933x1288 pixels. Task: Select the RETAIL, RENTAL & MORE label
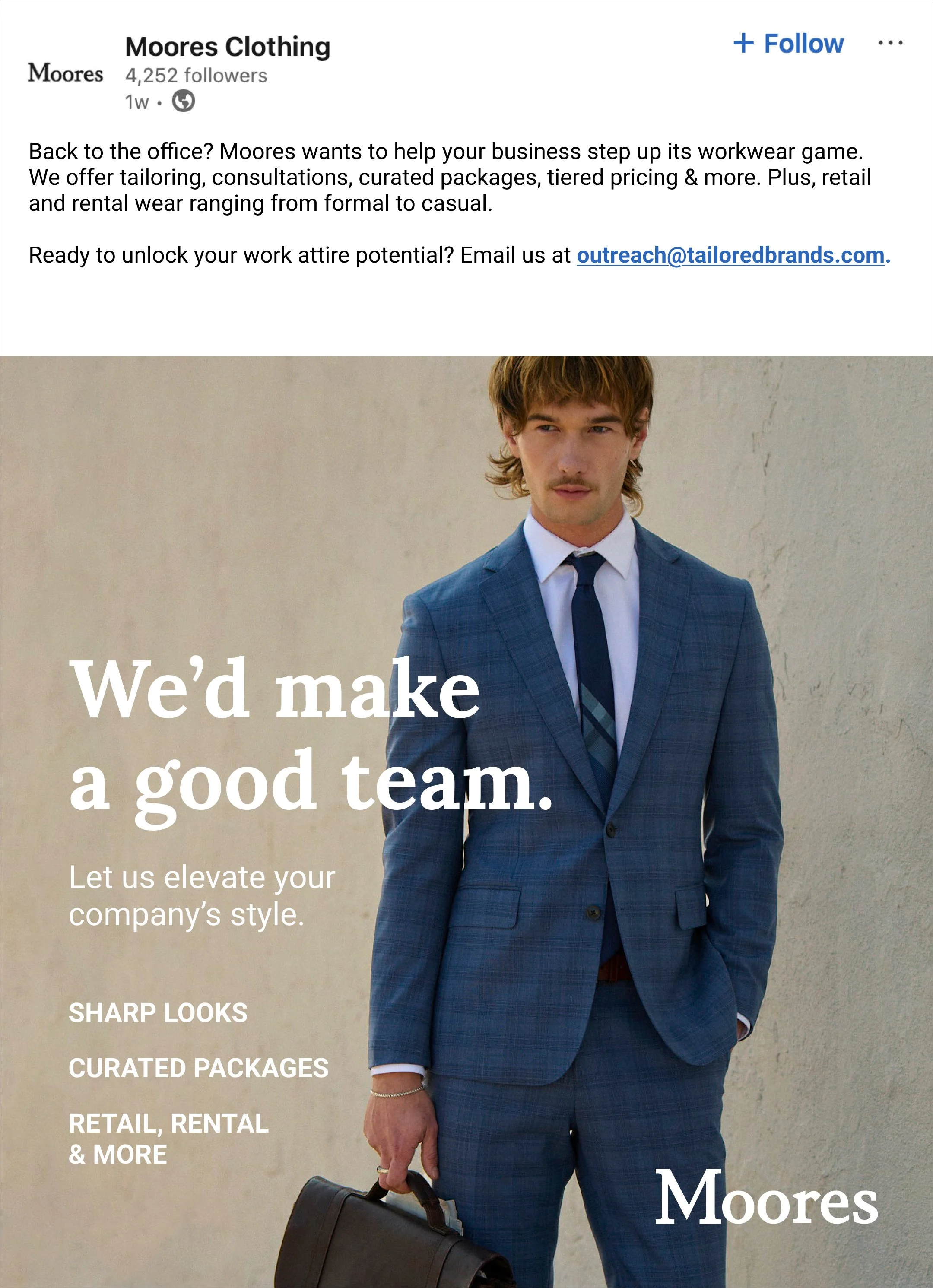click(168, 1139)
